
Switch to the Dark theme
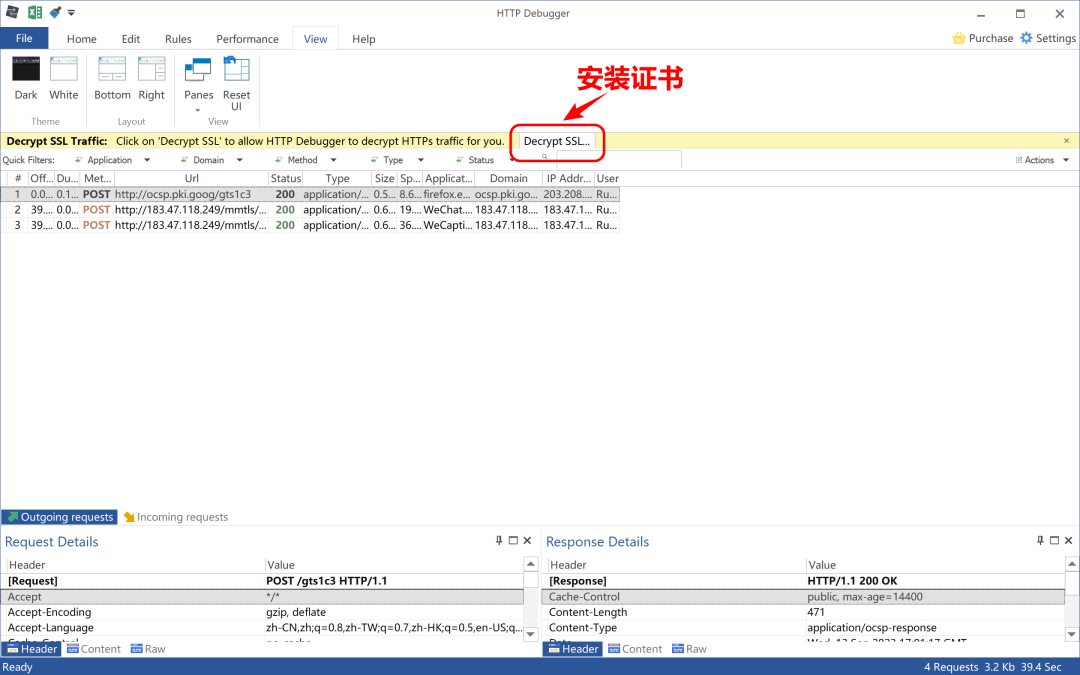[x=26, y=78]
